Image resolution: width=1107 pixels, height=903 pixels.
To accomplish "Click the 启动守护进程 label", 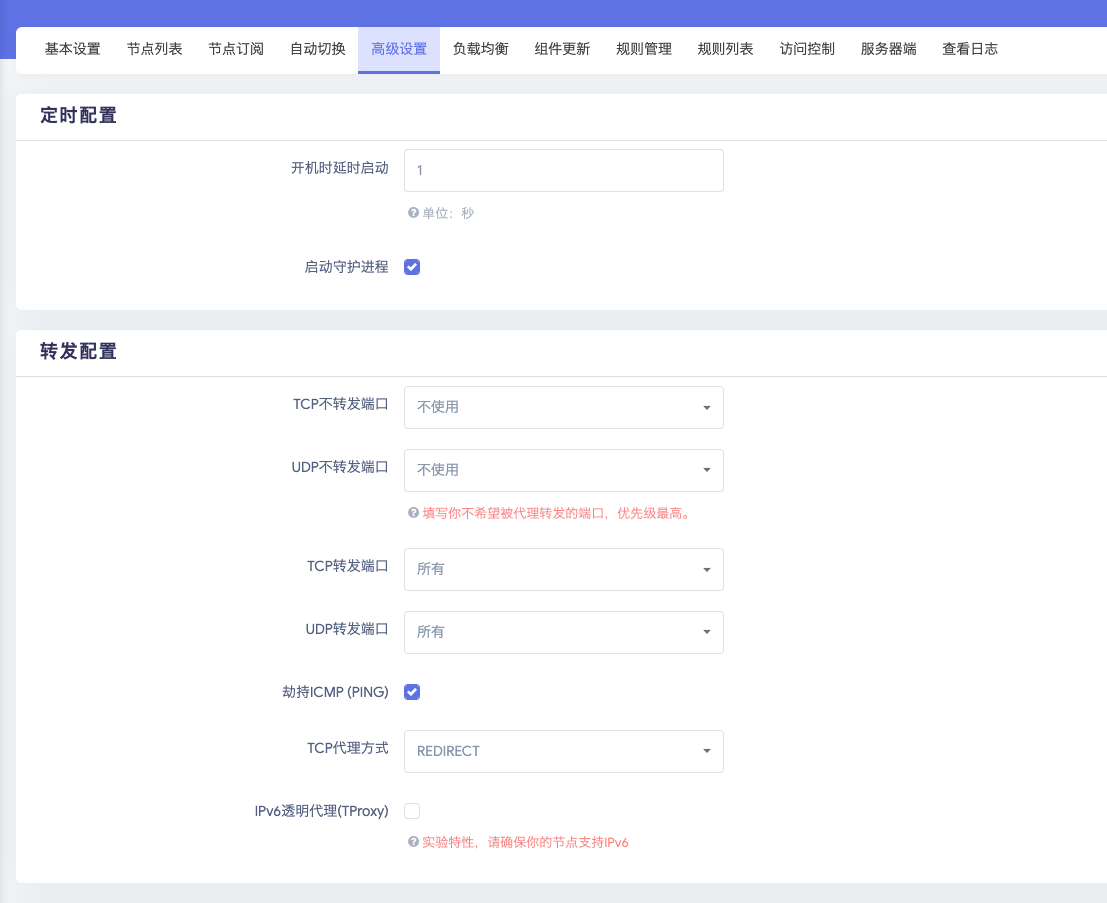I will (x=346, y=267).
